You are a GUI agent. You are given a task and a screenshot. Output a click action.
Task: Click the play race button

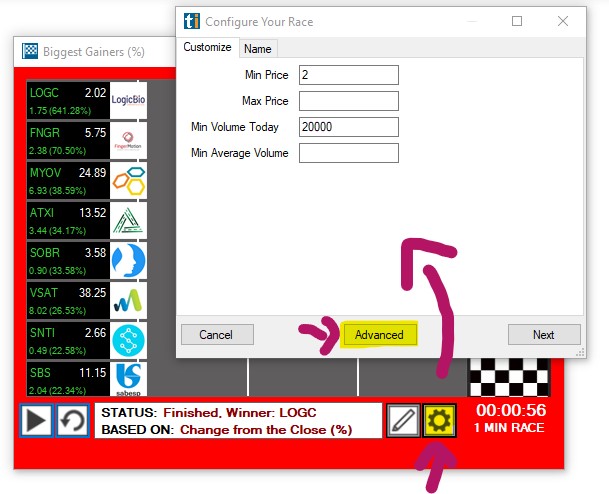pyautogui.click(x=37, y=420)
